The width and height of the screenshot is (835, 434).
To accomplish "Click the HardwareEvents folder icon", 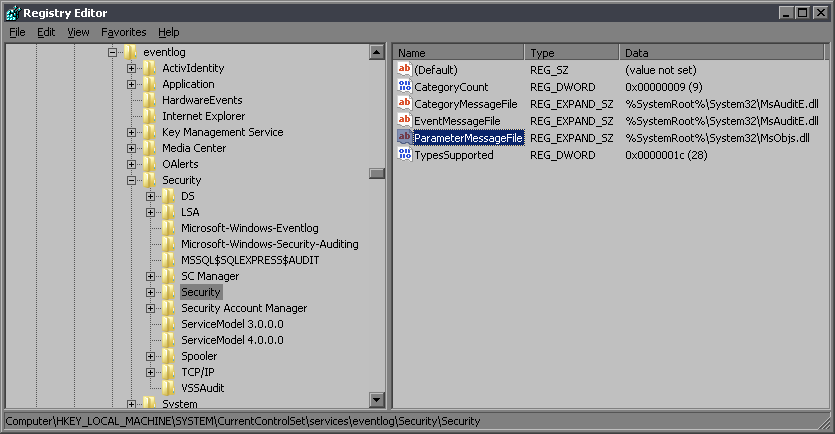I will point(150,100).
